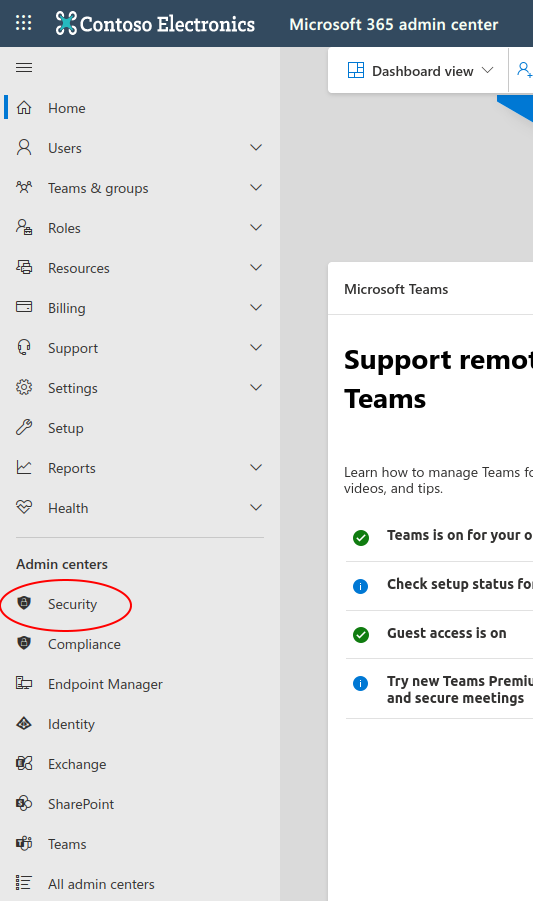Click the Identity diamond icon
The height and width of the screenshot is (901, 533).
tap(24, 723)
